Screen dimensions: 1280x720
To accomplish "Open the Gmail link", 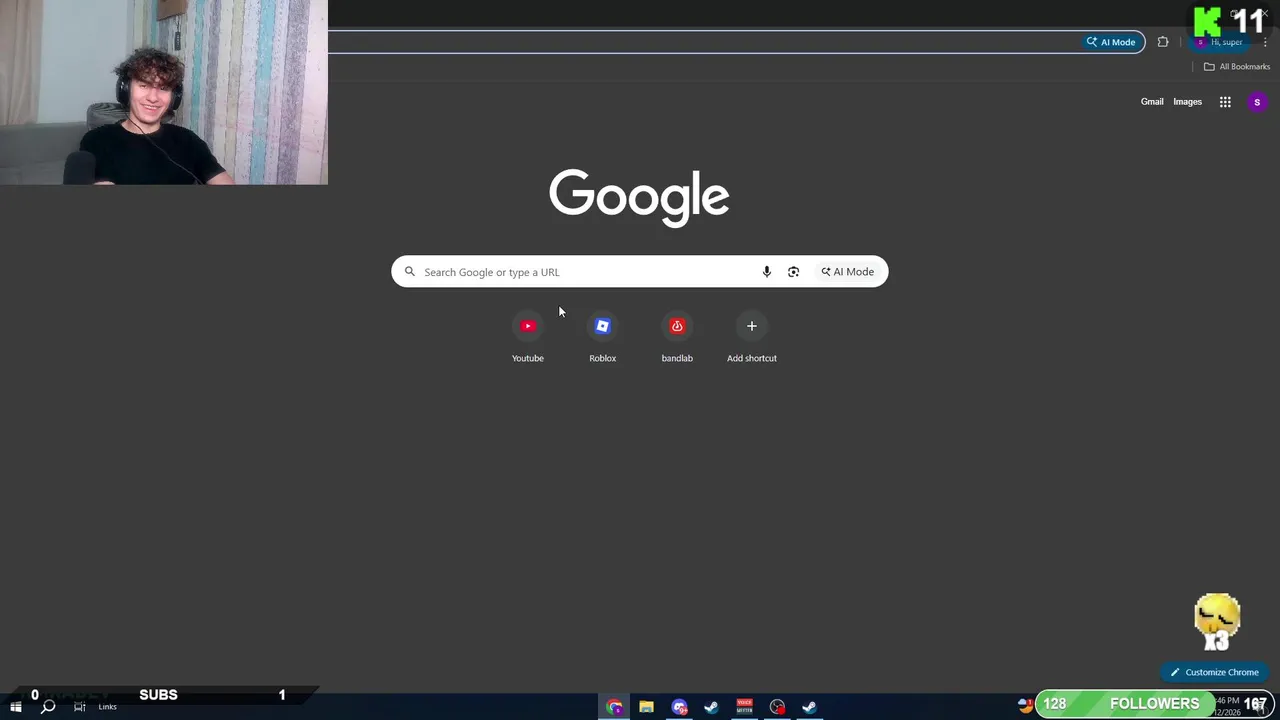I will (1152, 102).
